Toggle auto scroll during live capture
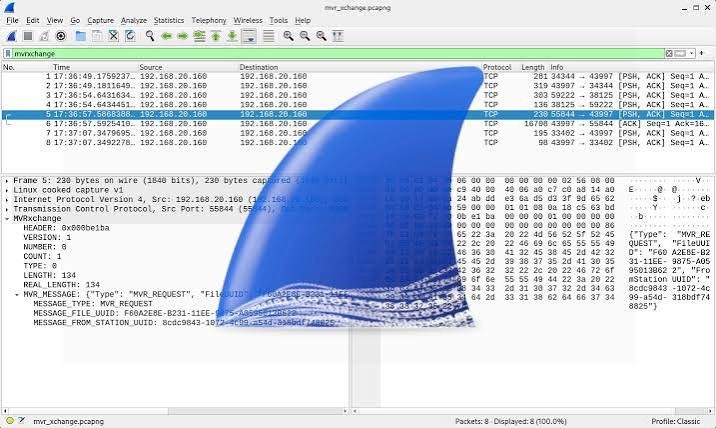 (x=249, y=36)
